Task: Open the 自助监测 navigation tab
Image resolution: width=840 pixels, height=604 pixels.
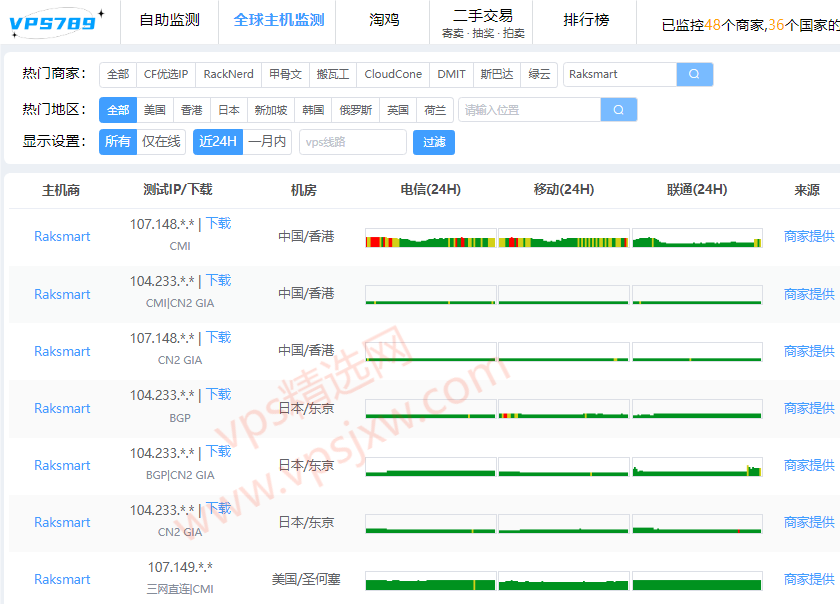Action: click(169, 20)
